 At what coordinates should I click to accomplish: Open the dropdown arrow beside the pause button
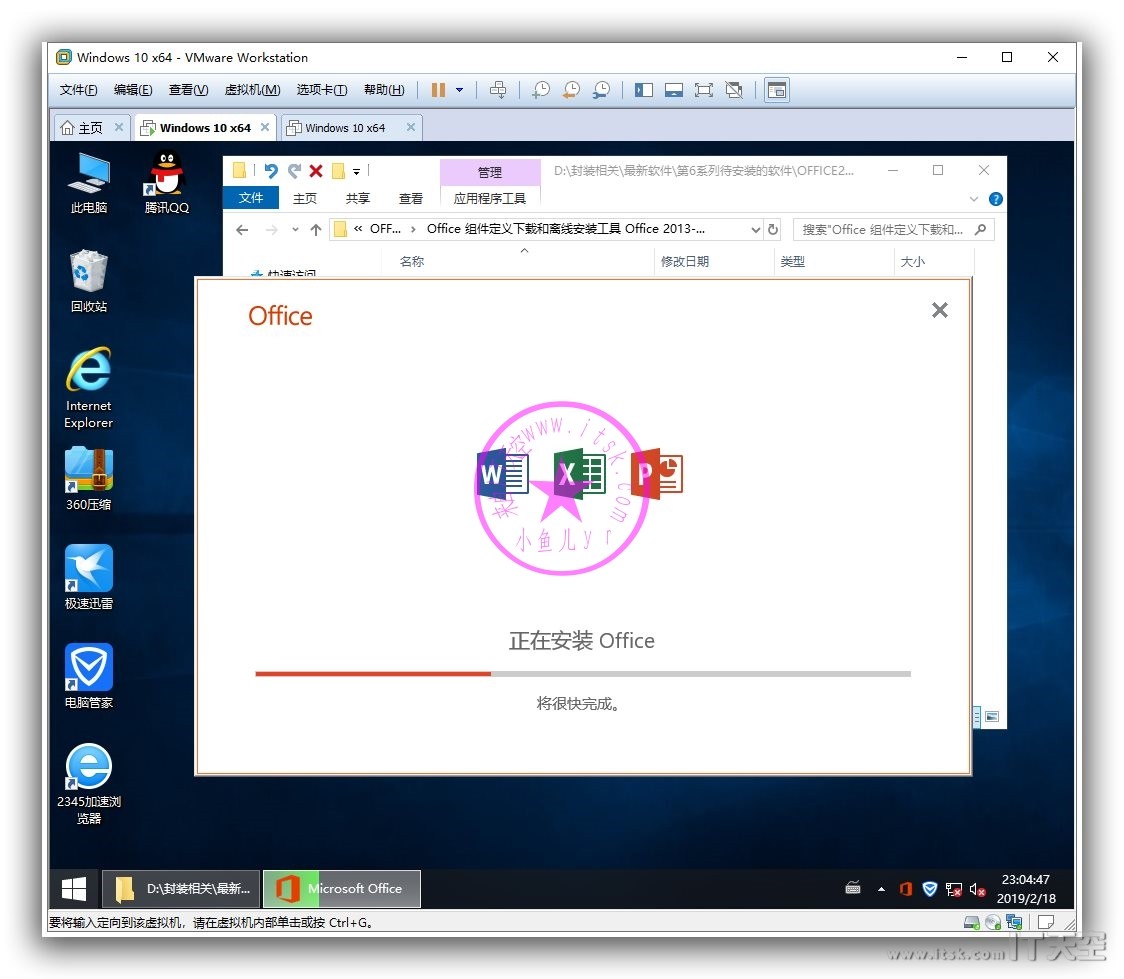pyautogui.click(x=459, y=90)
